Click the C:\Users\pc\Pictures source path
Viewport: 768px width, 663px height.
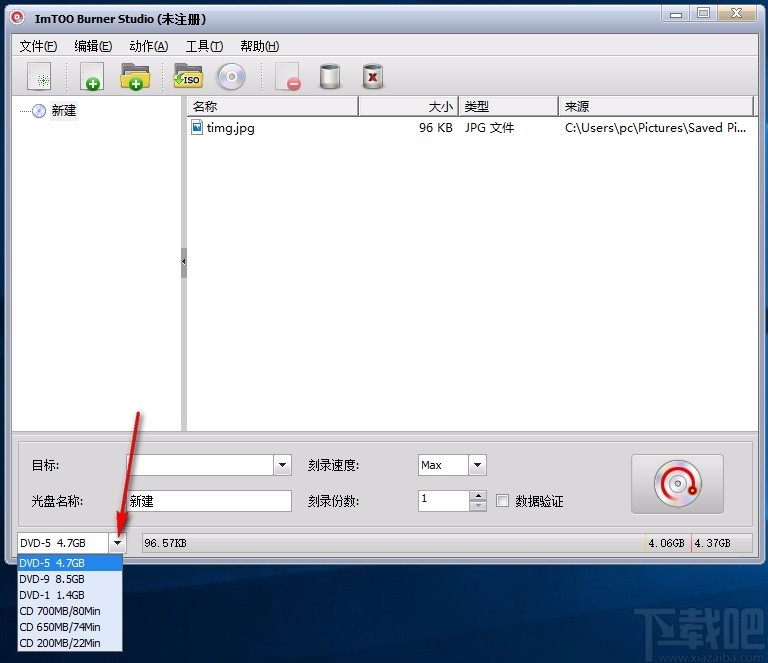(x=655, y=128)
